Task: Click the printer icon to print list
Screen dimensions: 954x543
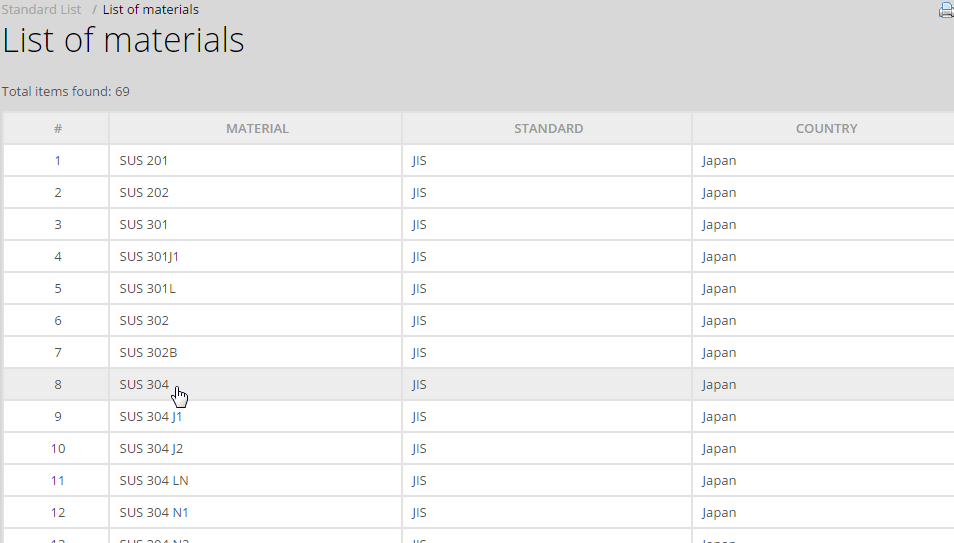Action: point(945,11)
